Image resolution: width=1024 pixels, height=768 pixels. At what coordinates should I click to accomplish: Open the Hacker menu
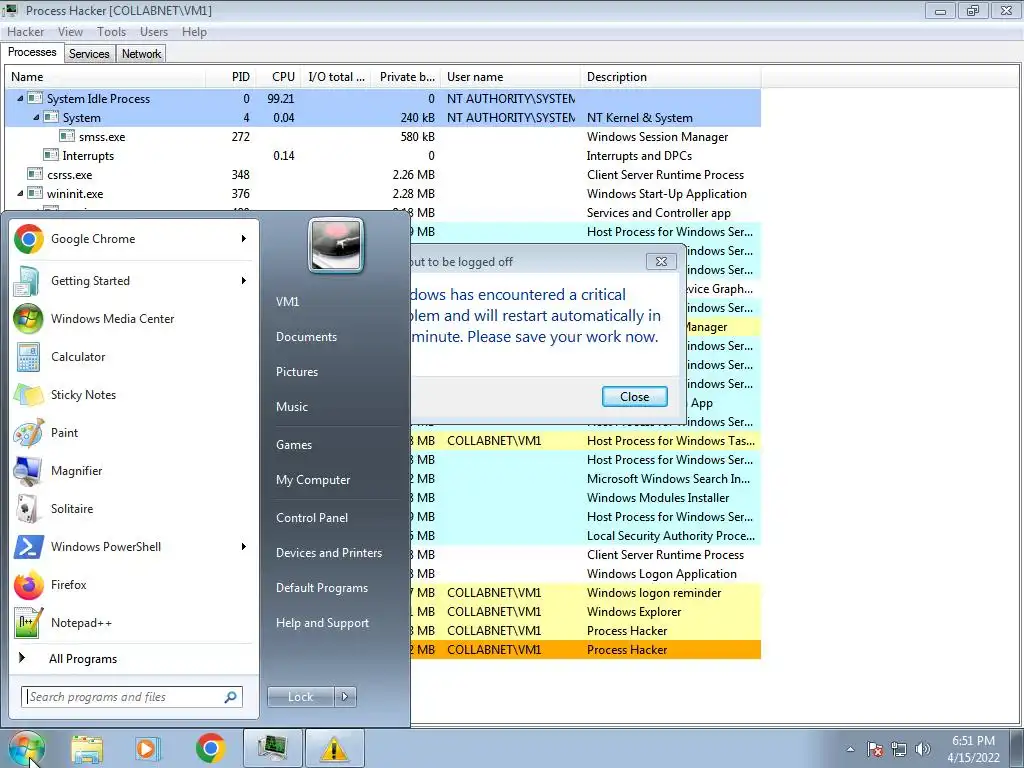click(25, 32)
